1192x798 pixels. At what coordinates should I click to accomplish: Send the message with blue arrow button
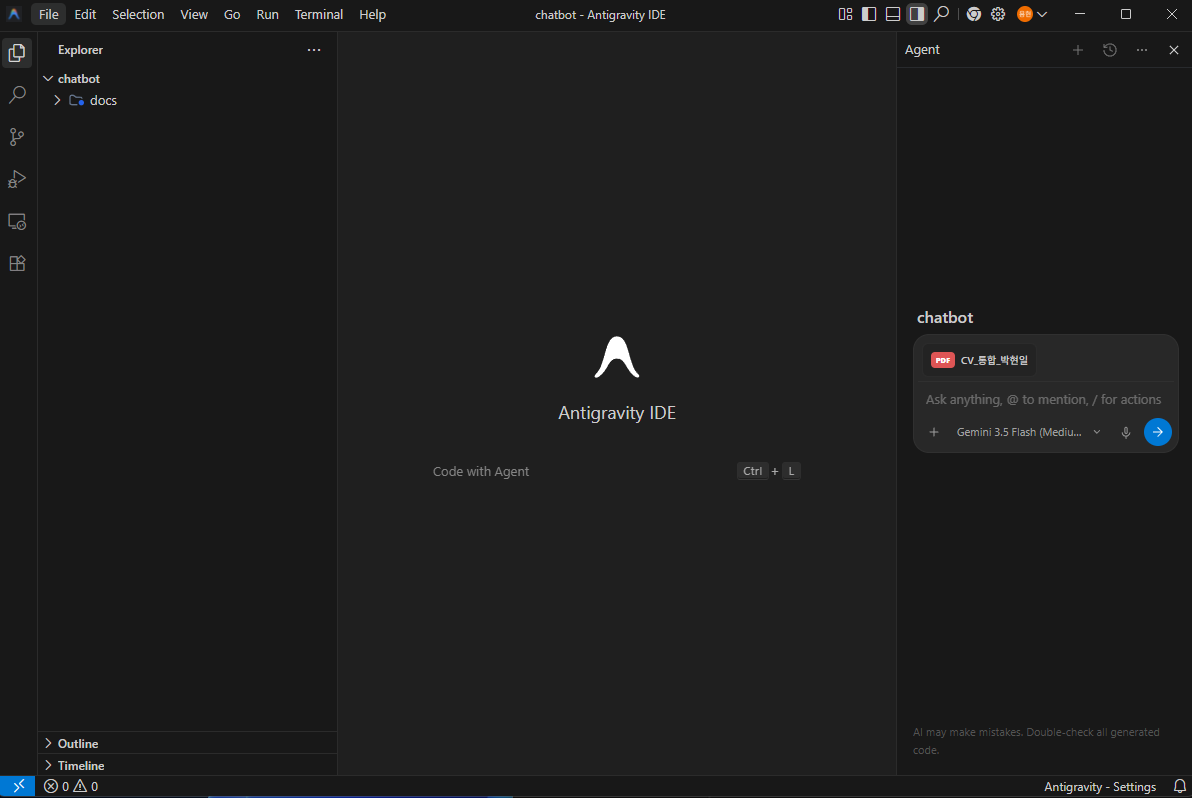[x=1157, y=432]
